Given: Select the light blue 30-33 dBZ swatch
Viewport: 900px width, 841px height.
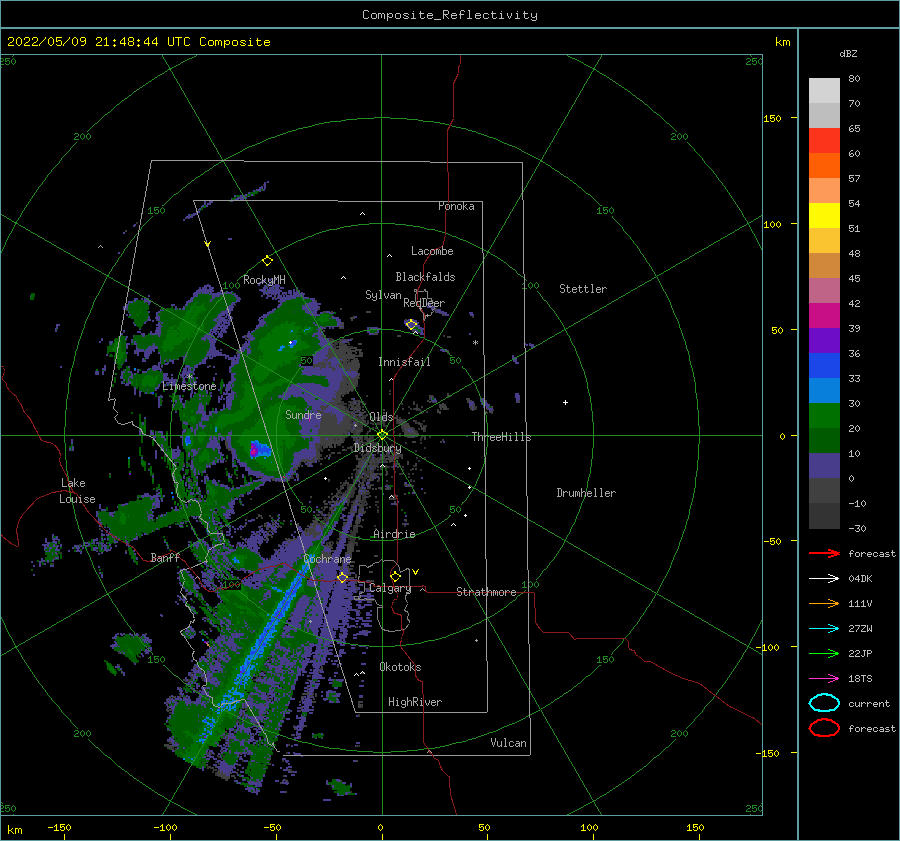Looking at the screenshot, I should coord(824,391).
